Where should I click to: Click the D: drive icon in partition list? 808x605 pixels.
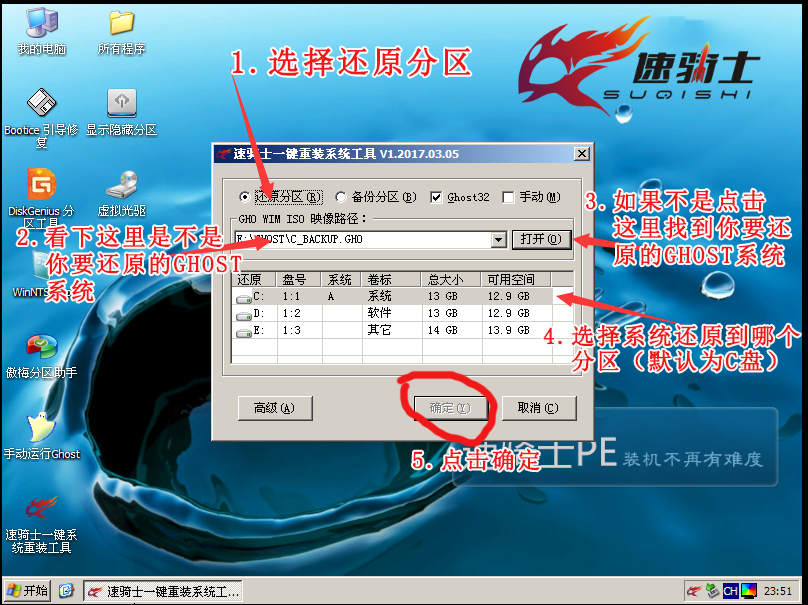pyautogui.click(x=243, y=314)
